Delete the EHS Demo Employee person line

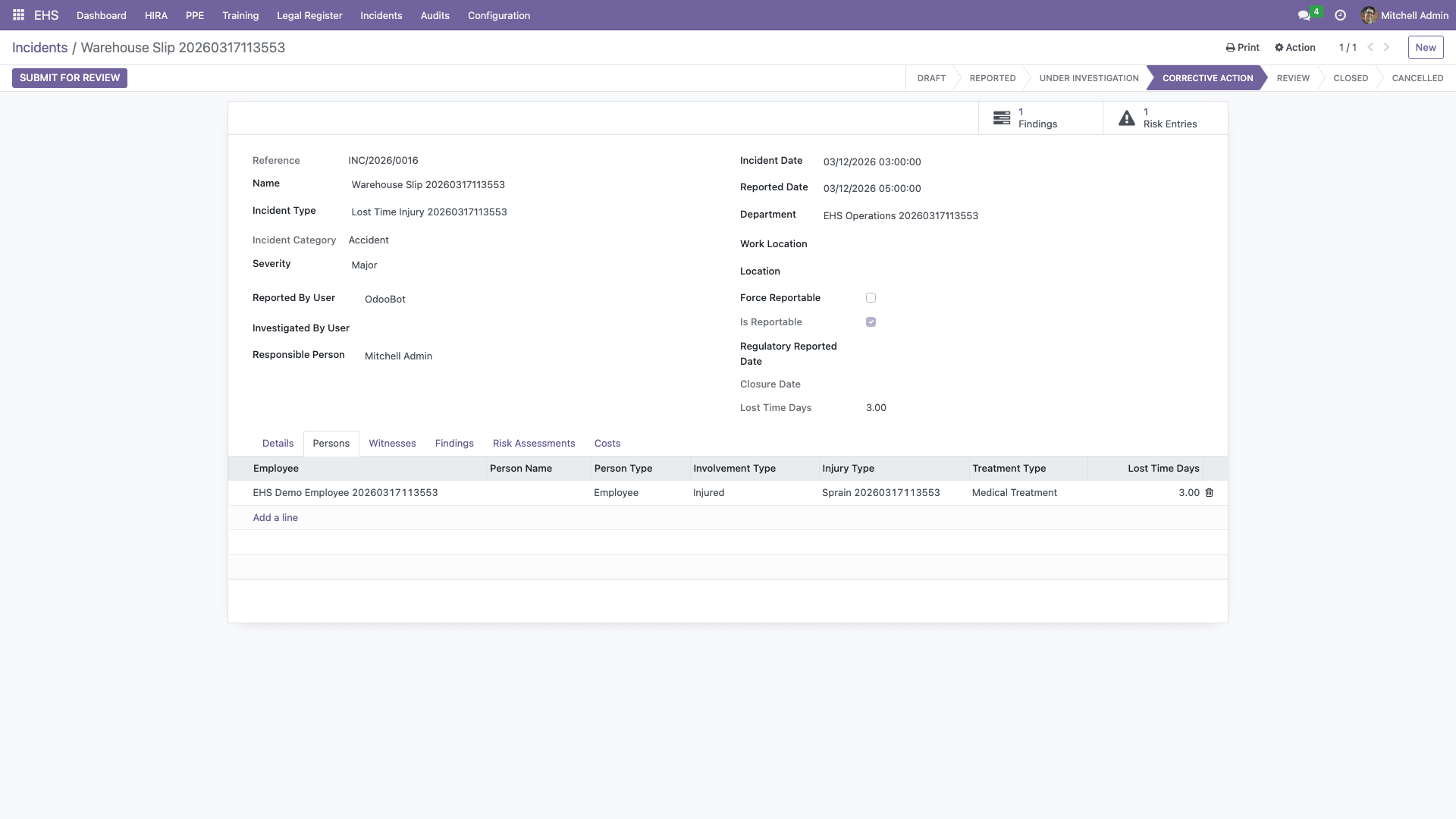[x=1210, y=493]
